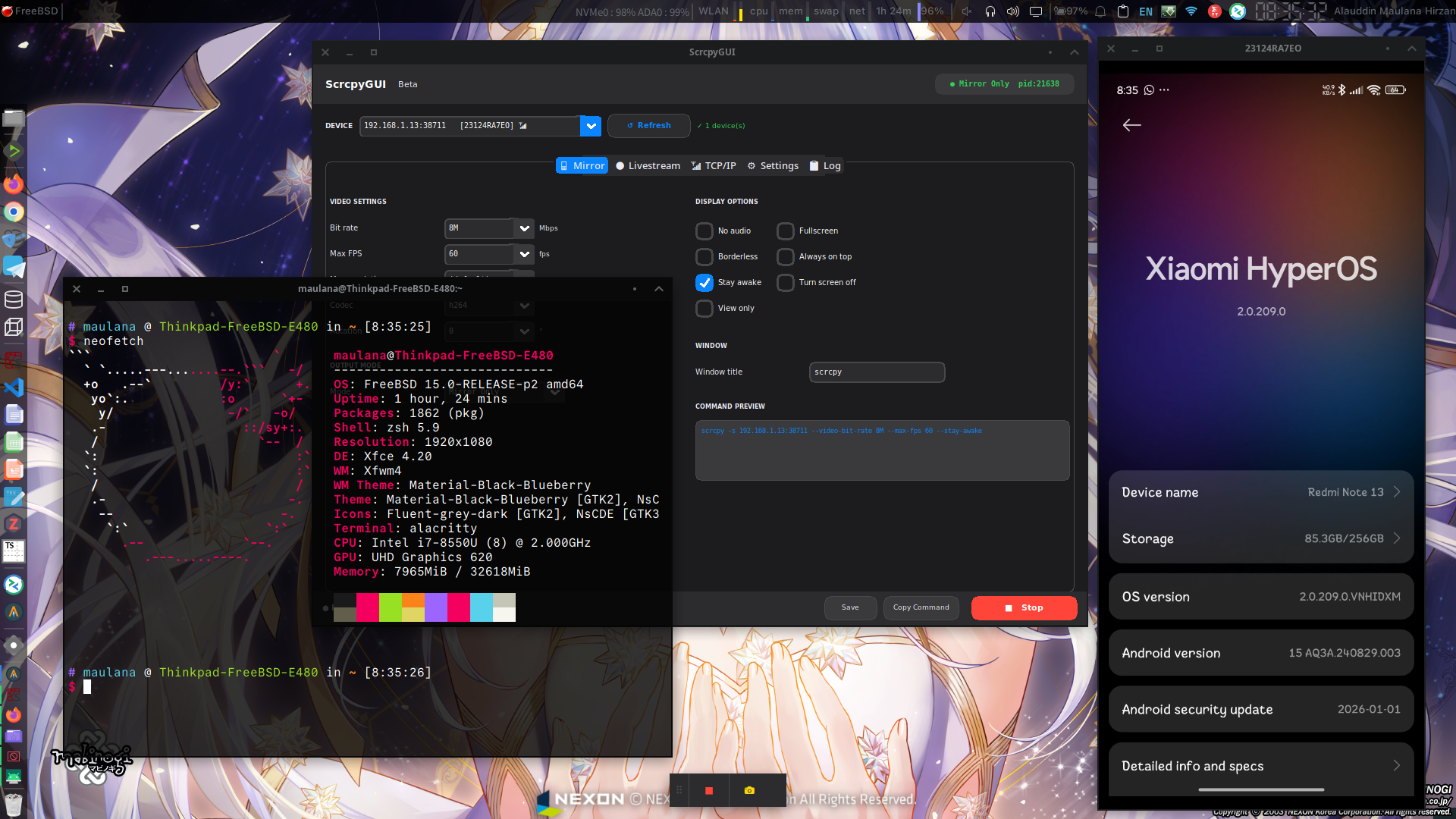Expand the Max FPS dropdown

click(x=524, y=254)
